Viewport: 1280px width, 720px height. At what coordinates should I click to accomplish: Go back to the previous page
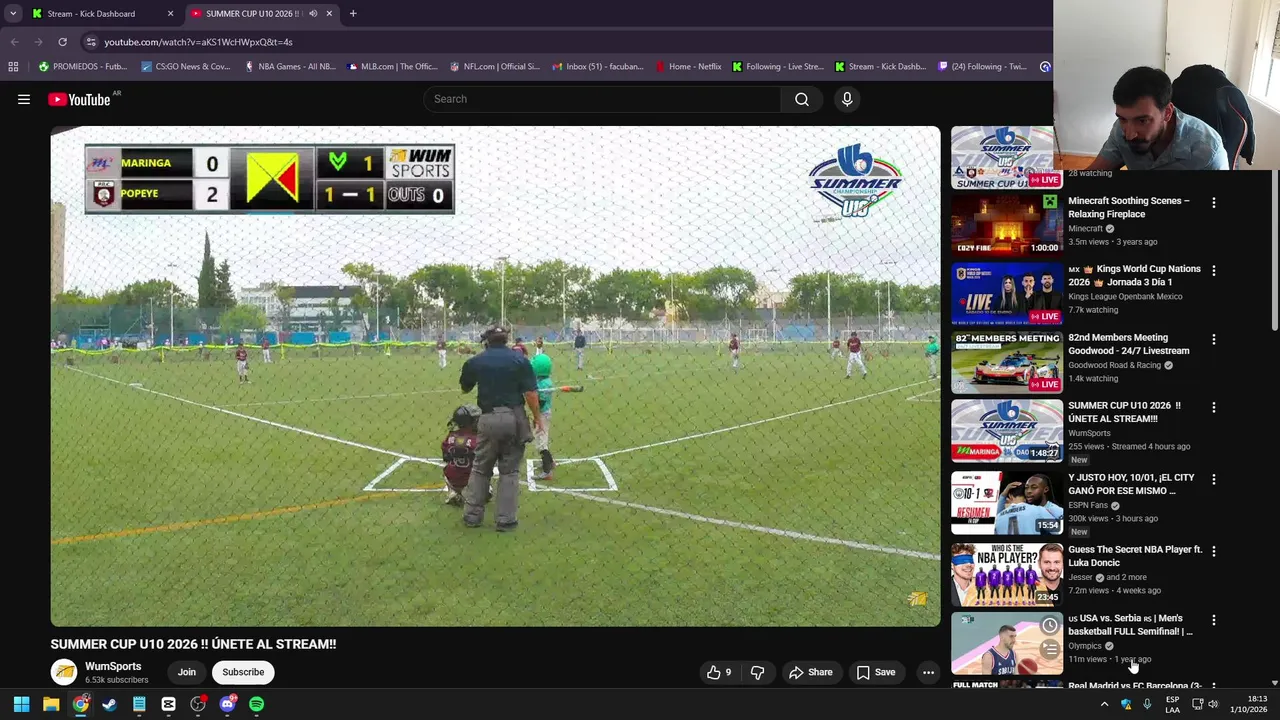pos(14,42)
